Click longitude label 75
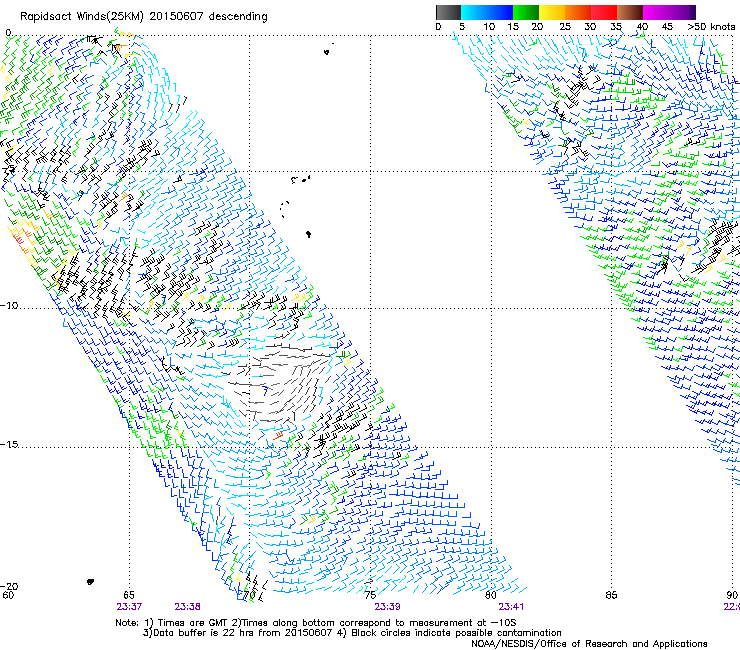Image resolution: width=740 pixels, height=650 pixels. coord(370,595)
